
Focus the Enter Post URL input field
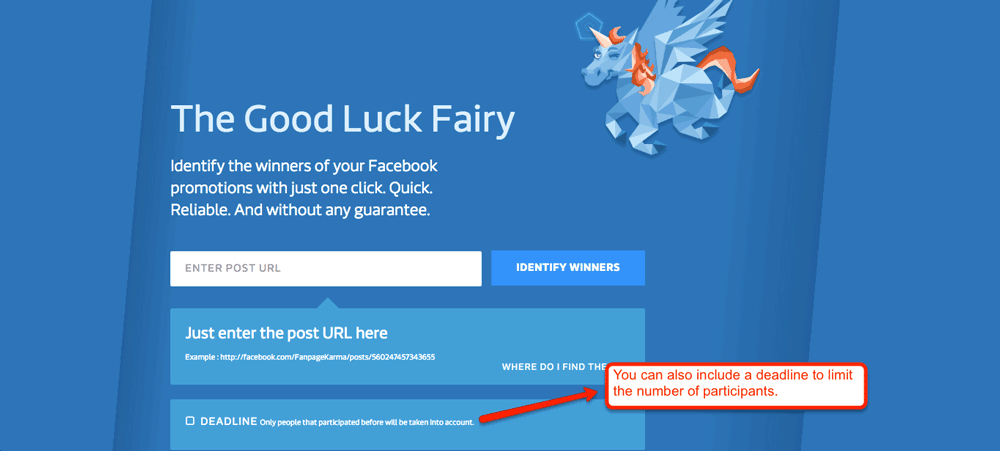click(326, 269)
